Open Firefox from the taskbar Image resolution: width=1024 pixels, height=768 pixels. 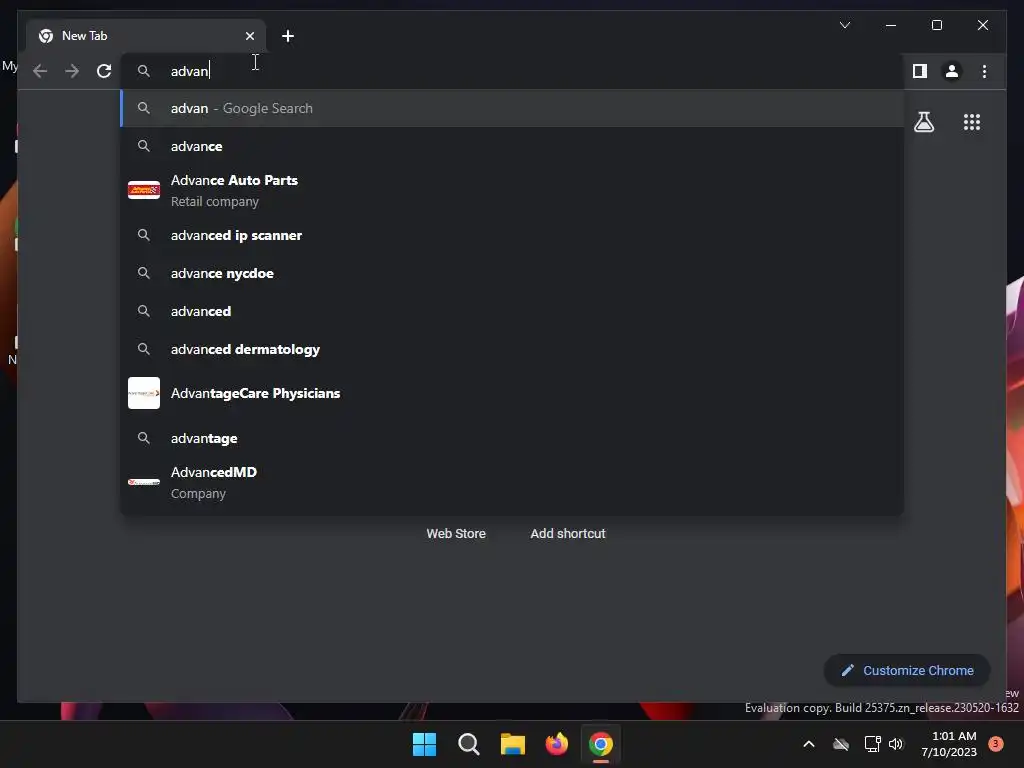[x=556, y=744]
